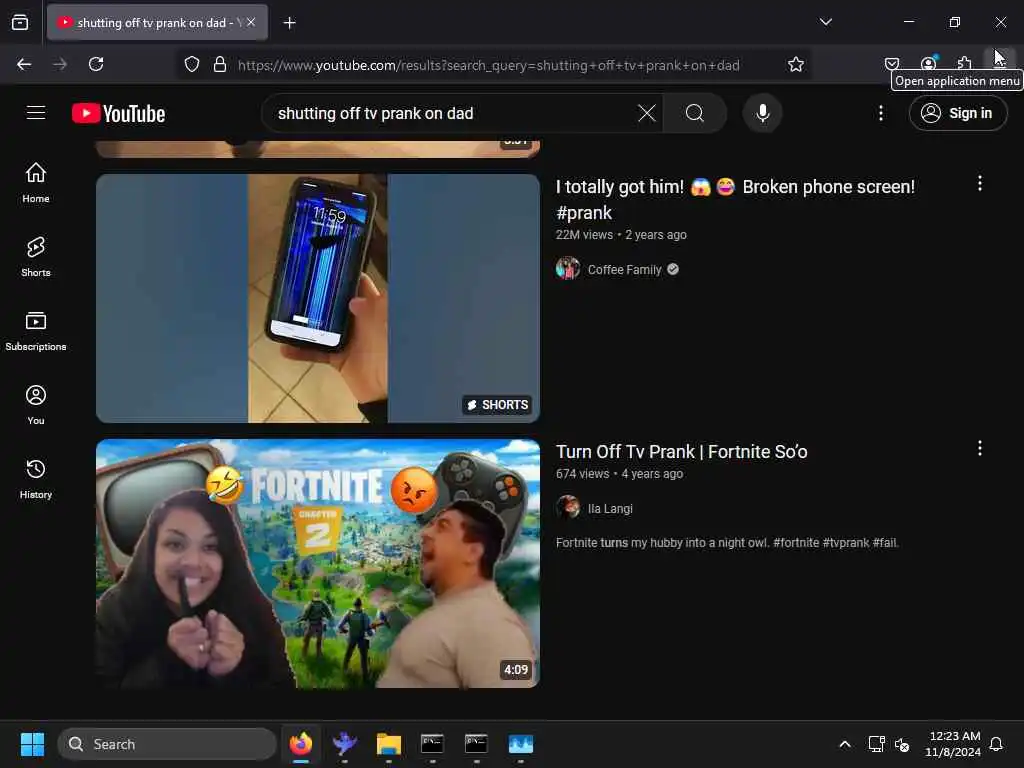Submit search with the magnifier button
Screen dimensions: 1024x768
click(695, 113)
